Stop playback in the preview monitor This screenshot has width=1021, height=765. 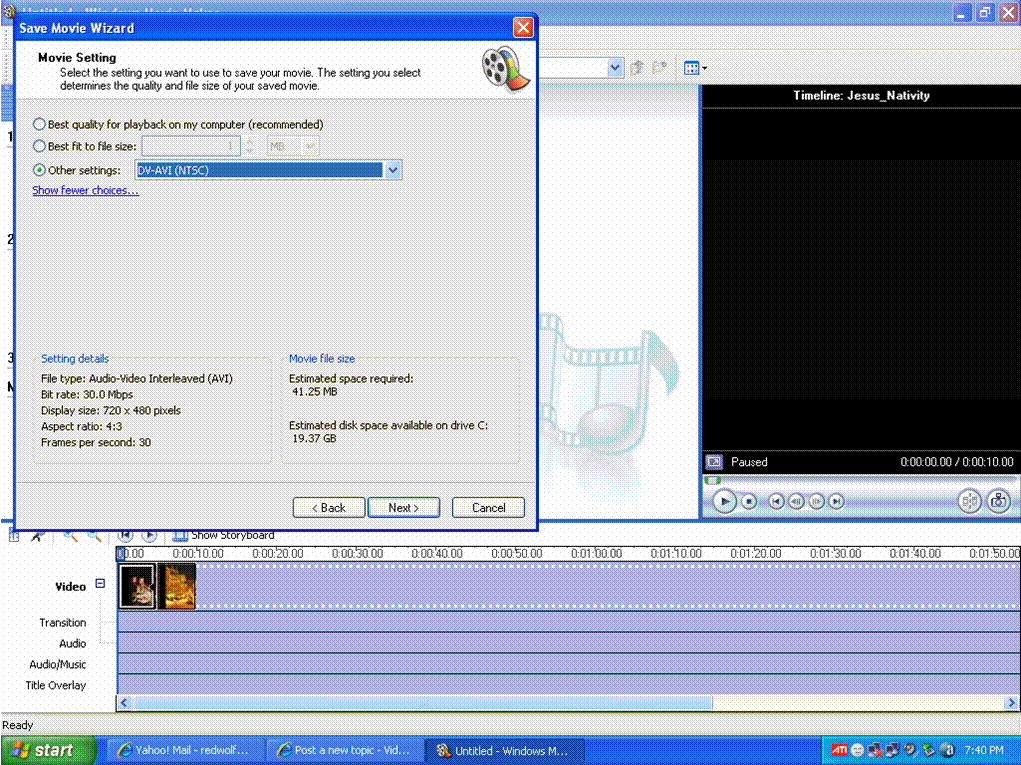click(x=749, y=501)
